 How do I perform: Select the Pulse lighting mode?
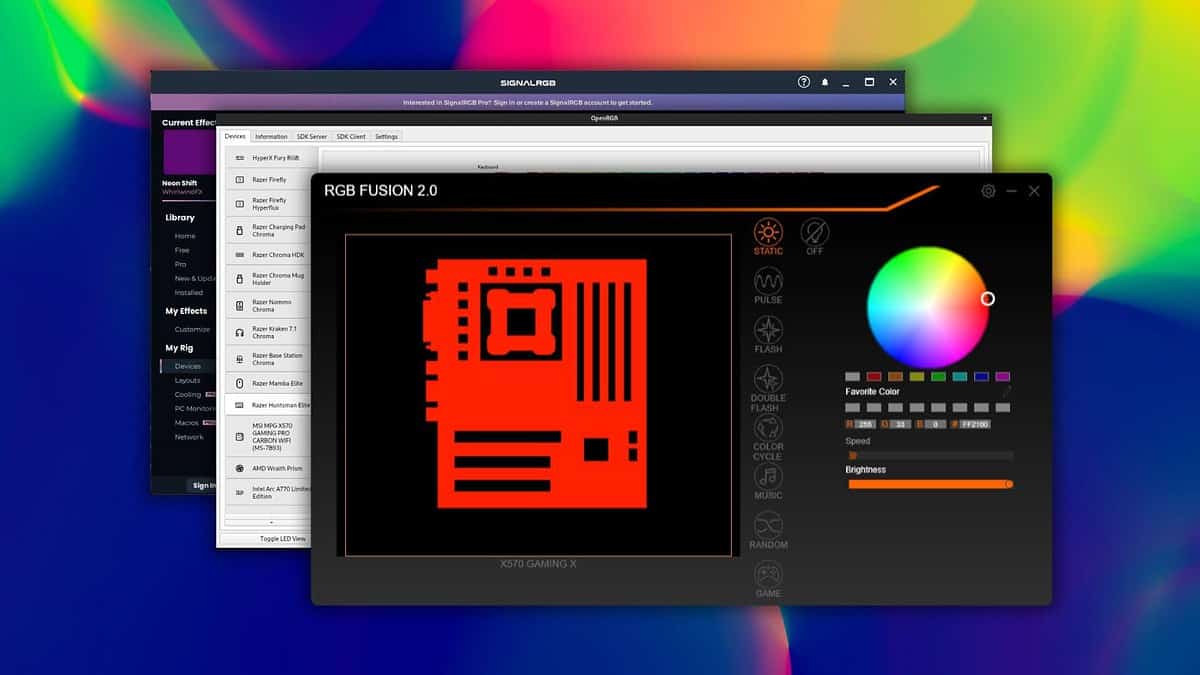[767, 281]
